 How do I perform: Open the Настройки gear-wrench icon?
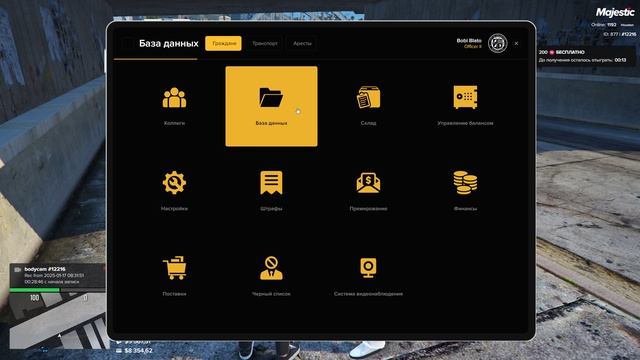pyautogui.click(x=174, y=182)
